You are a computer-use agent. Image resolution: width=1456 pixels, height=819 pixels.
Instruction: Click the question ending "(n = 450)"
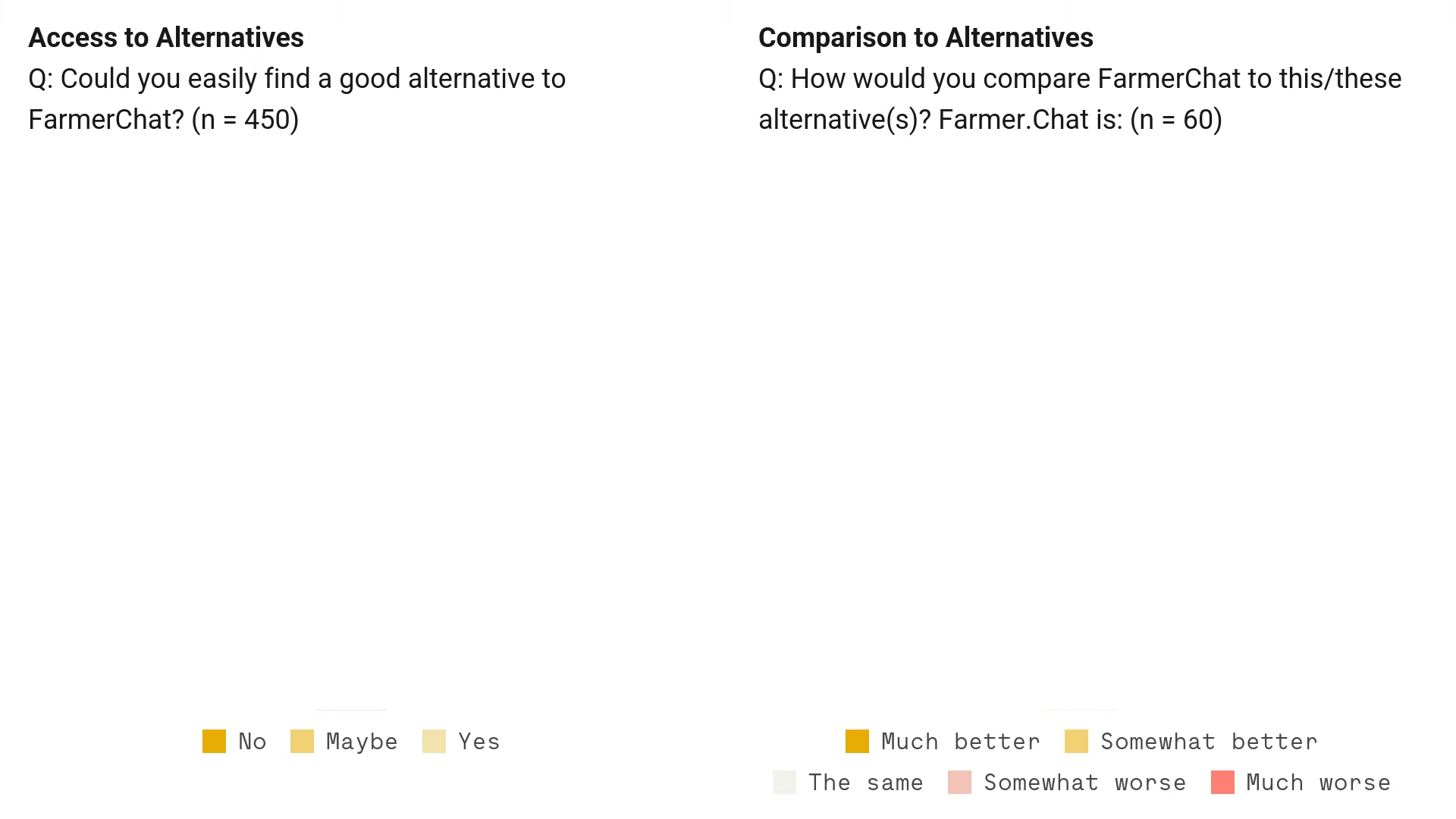coord(297,99)
